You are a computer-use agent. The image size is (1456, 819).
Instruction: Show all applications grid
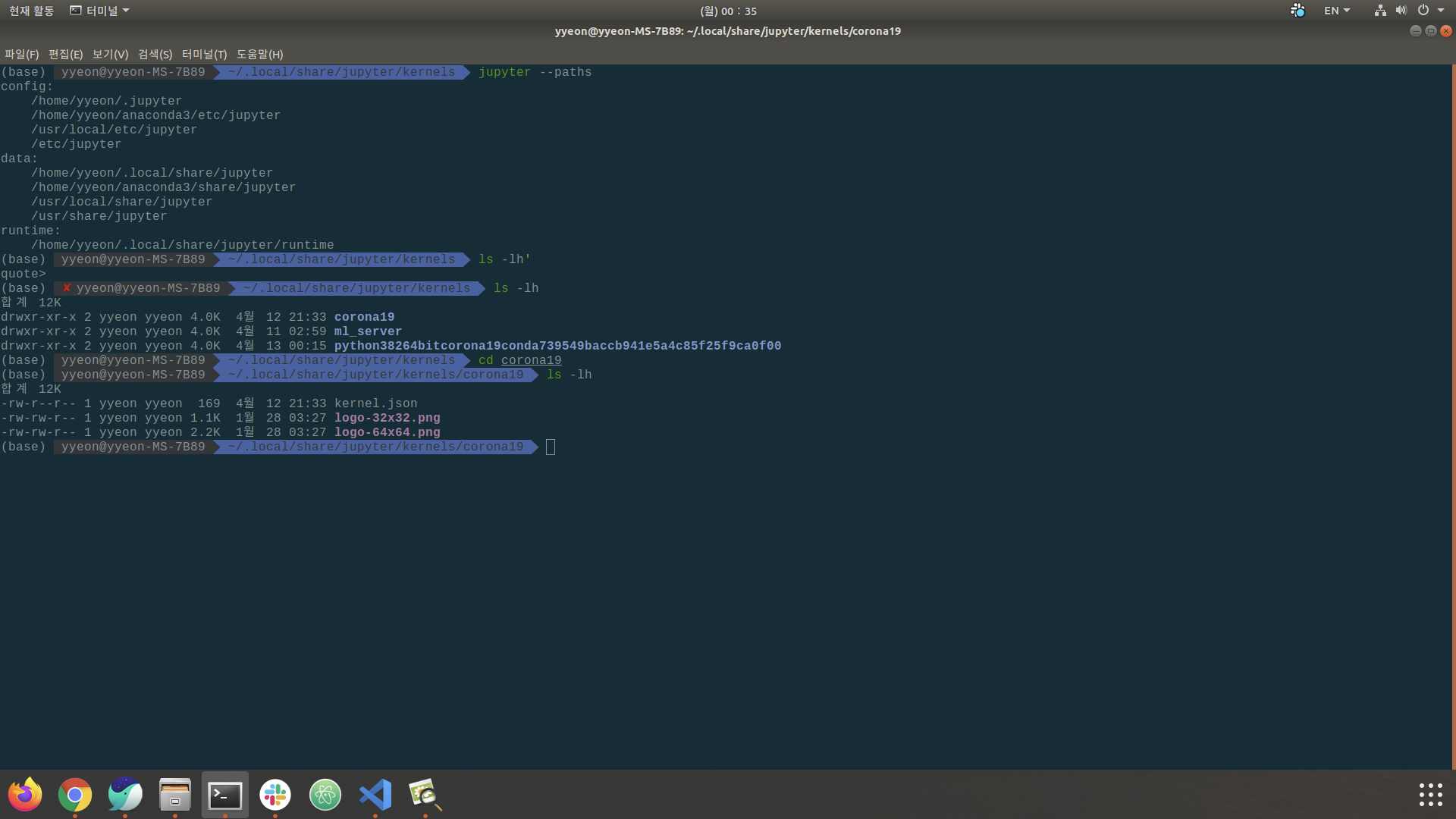click(x=1430, y=795)
